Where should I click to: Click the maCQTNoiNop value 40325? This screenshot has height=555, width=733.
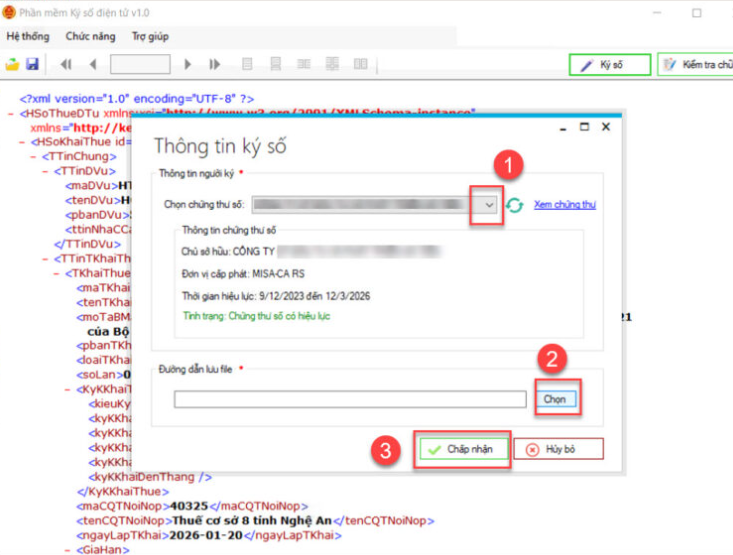(x=189, y=506)
